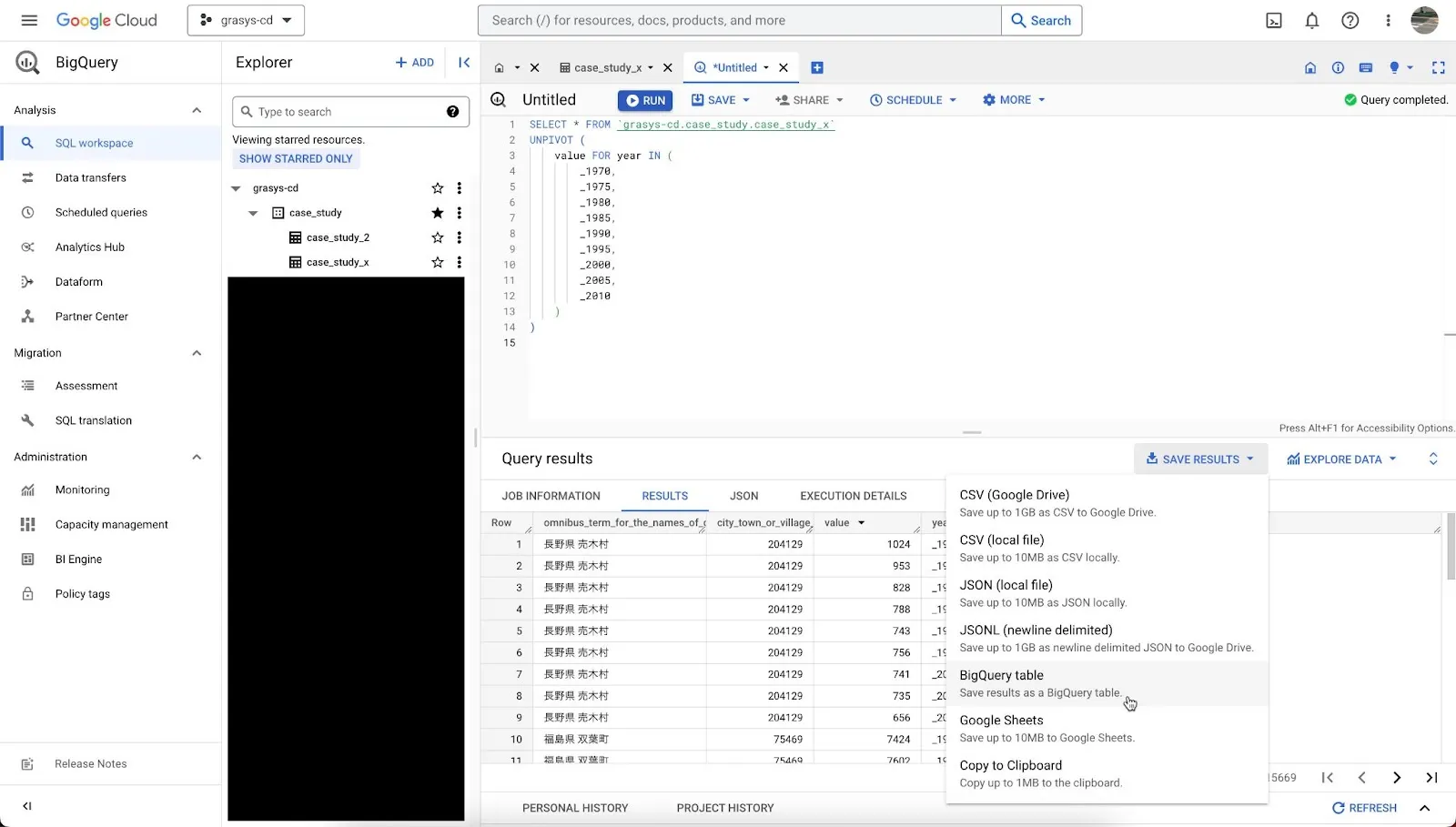This screenshot has width=1456, height=827.
Task: Click the query info icon in right toolbar
Action: coord(1338,67)
